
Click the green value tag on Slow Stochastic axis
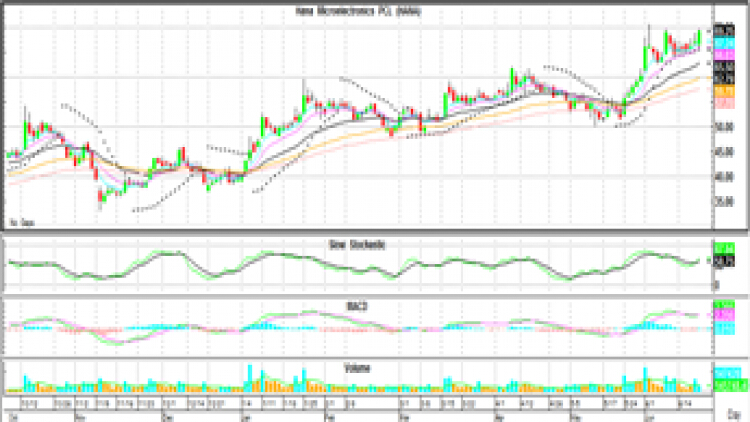coord(724,248)
